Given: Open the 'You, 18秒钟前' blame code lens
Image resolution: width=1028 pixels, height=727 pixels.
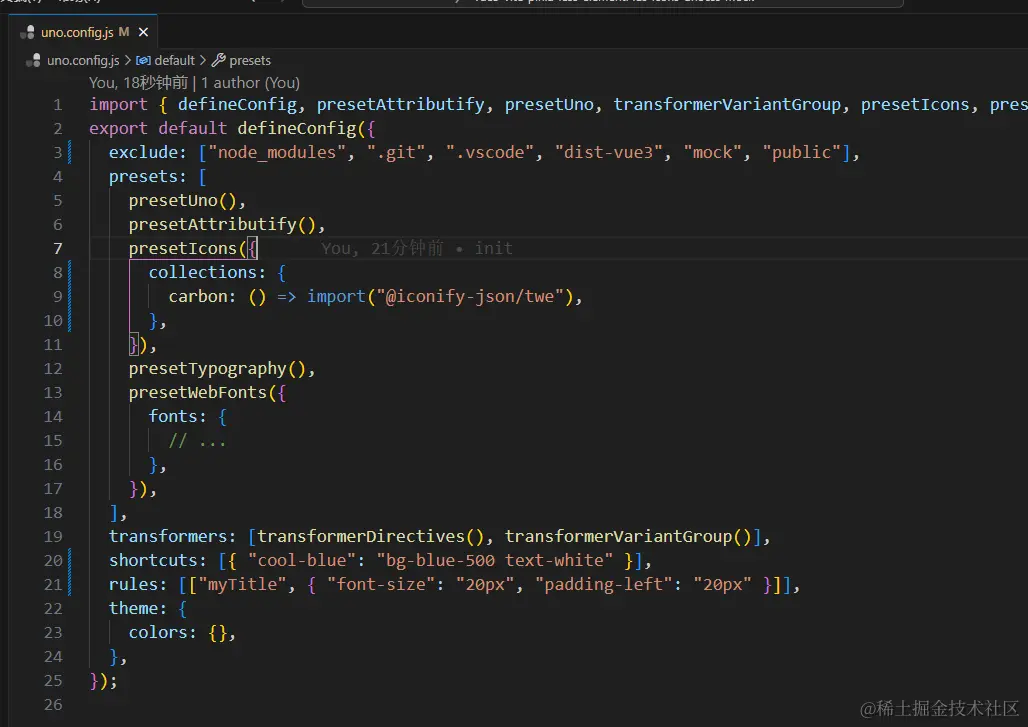Looking at the screenshot, I should (138, 83).
